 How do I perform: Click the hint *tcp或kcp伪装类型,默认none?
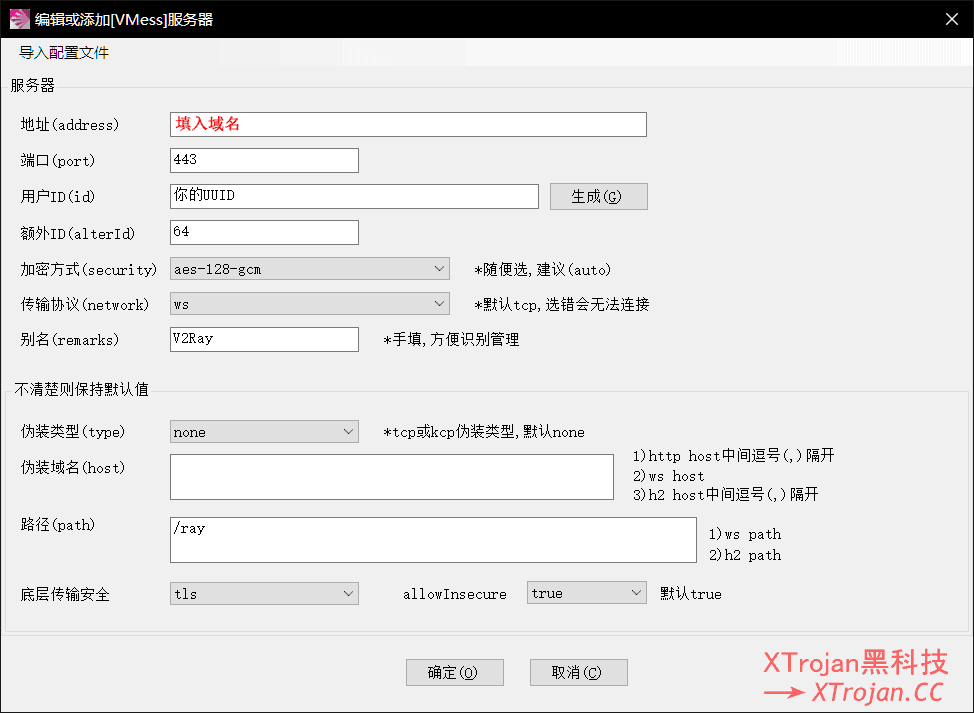[x=484, y=432]
